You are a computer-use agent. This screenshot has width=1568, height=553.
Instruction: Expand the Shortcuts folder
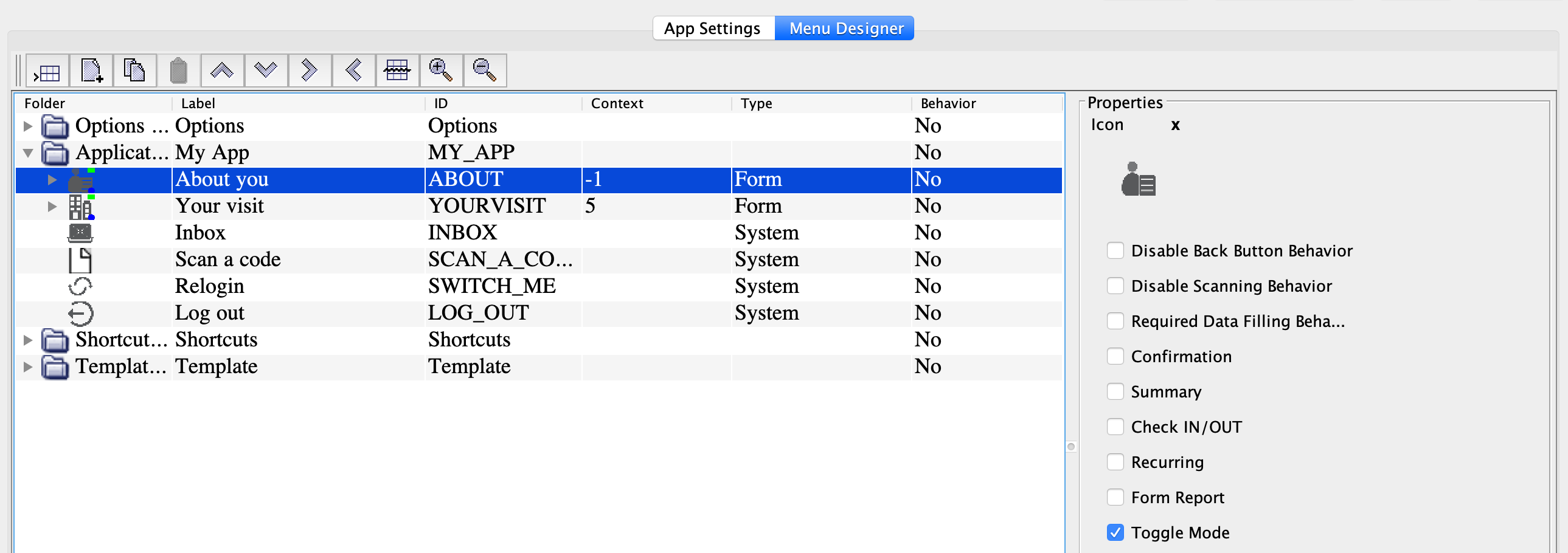[x=28, y=340]
